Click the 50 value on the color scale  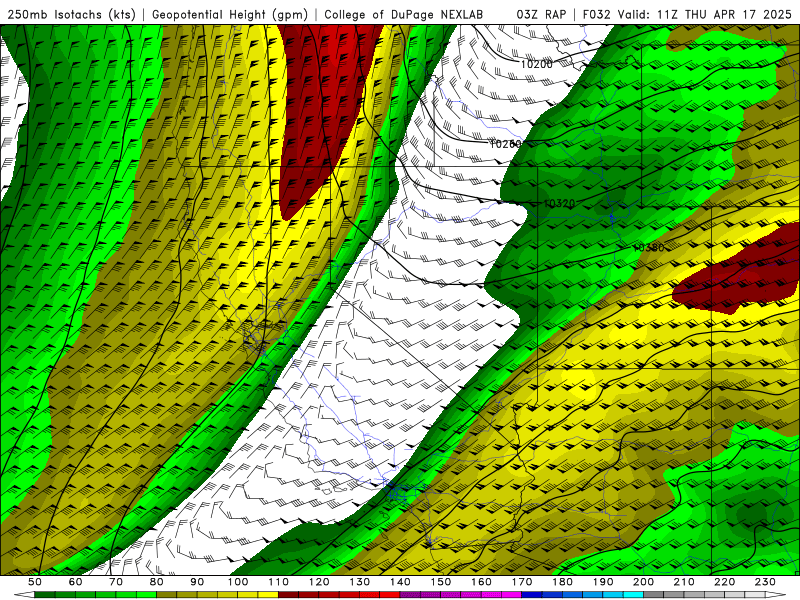click(35, 582)
